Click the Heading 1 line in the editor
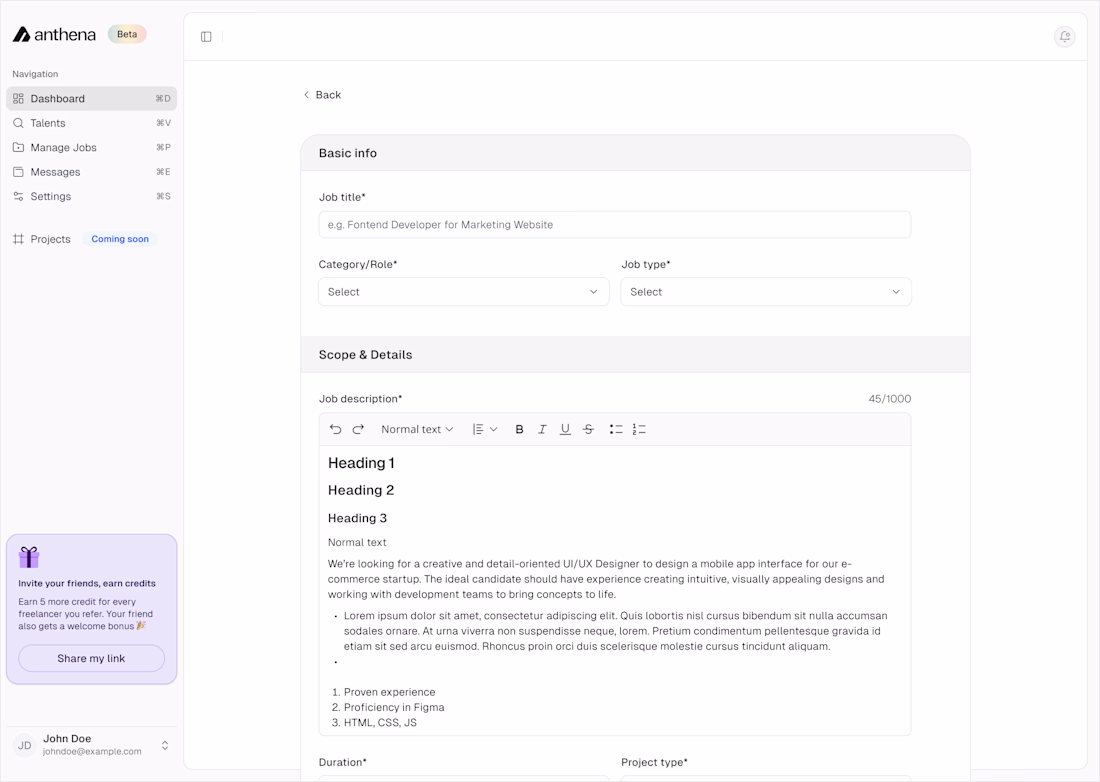This screenshot has width=1100, height=782. coord(361,463)
